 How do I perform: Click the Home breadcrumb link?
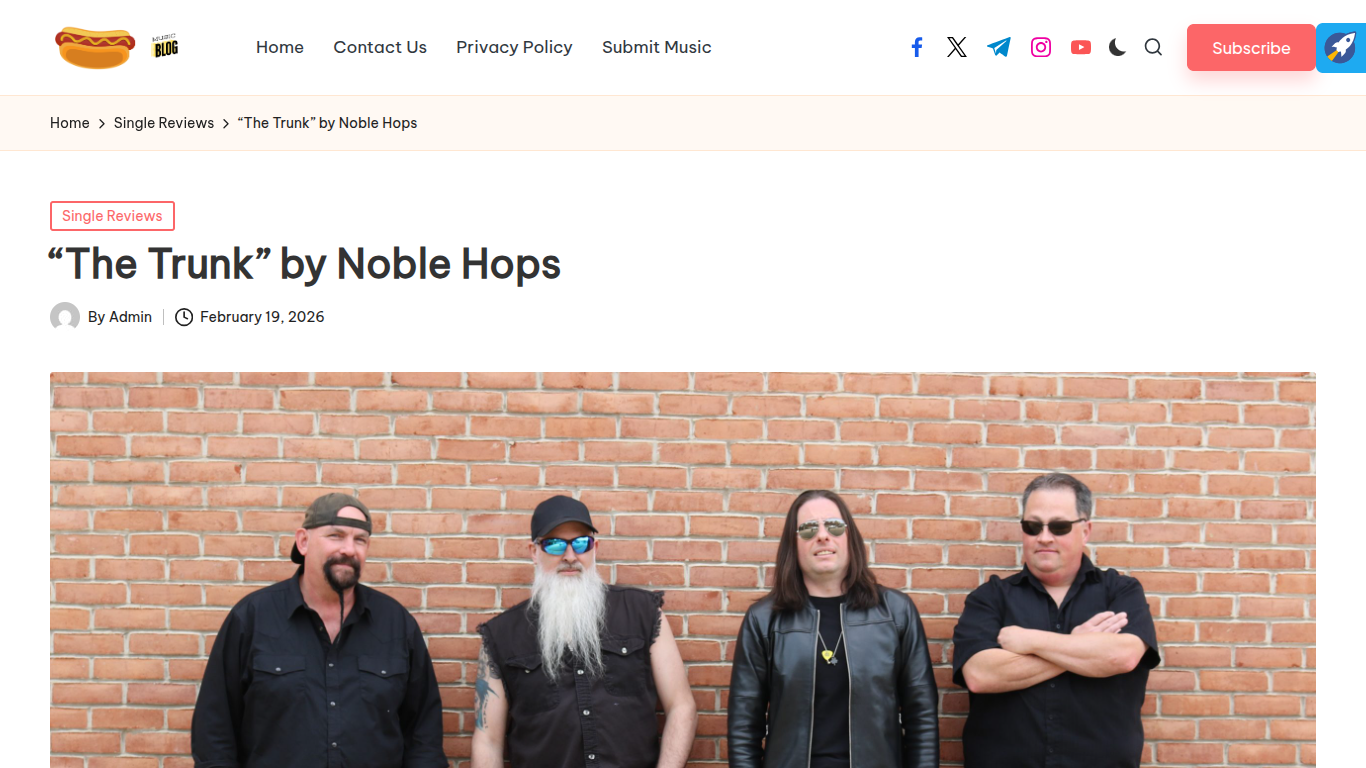click(x=70, y=123)
